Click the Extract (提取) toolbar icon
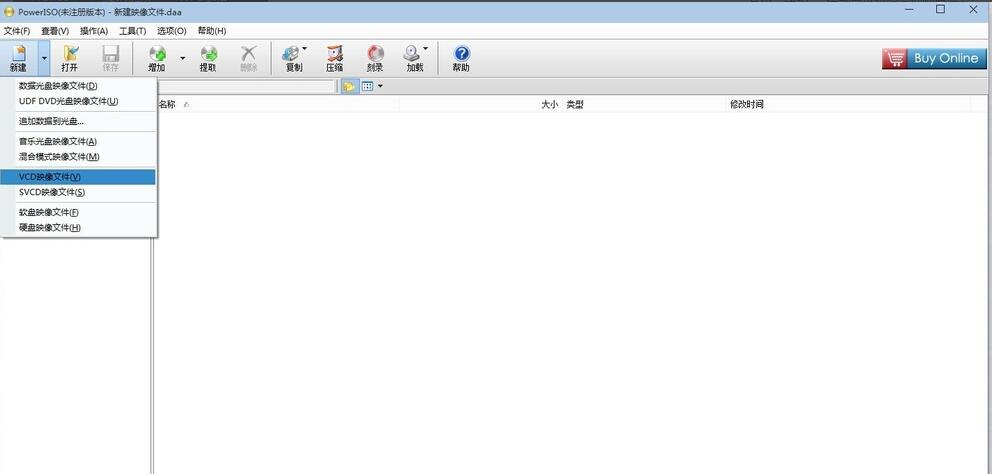The image size is (992, 474). click(208, 58)
